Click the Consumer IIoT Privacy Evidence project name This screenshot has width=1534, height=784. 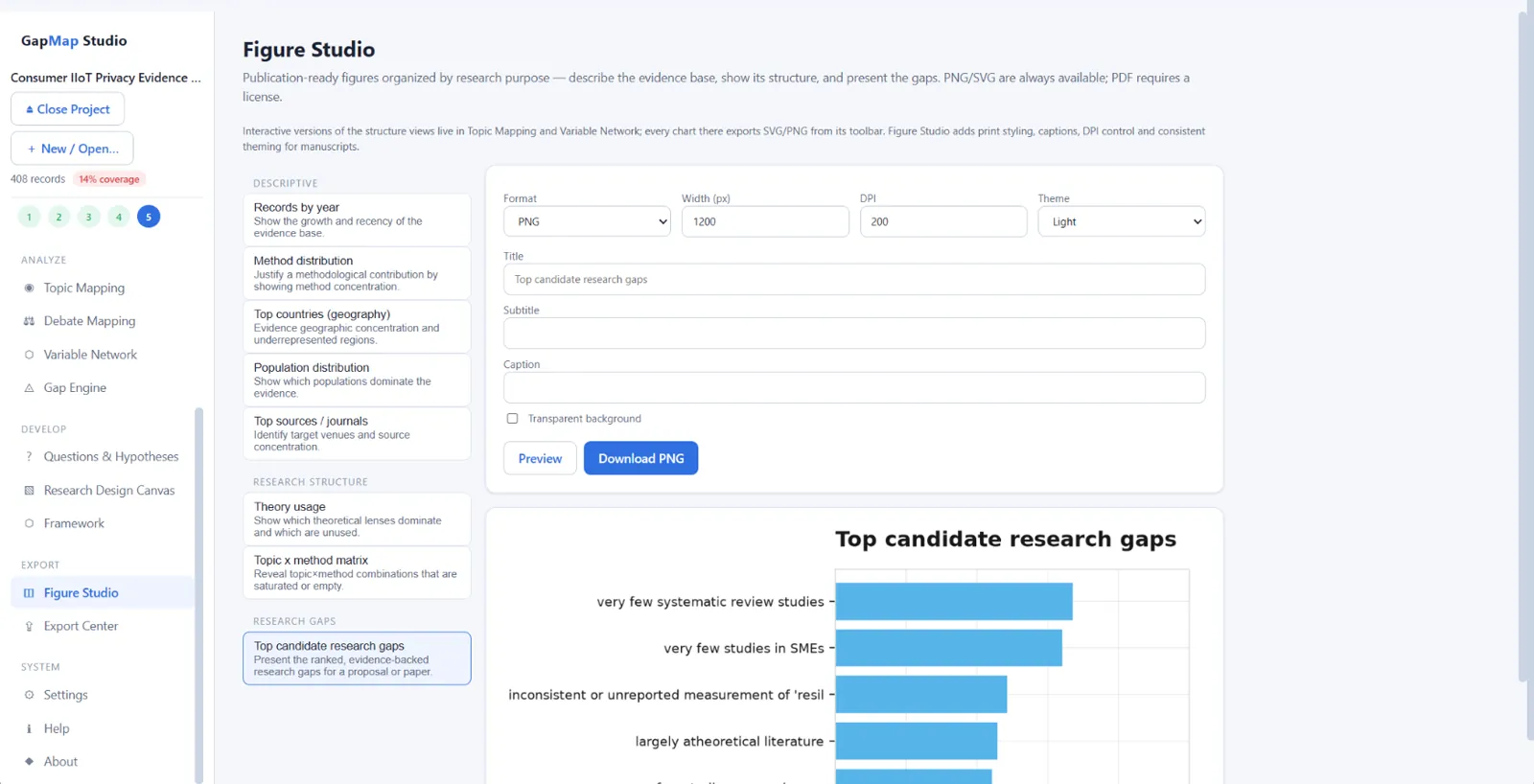tap(105, 78)
